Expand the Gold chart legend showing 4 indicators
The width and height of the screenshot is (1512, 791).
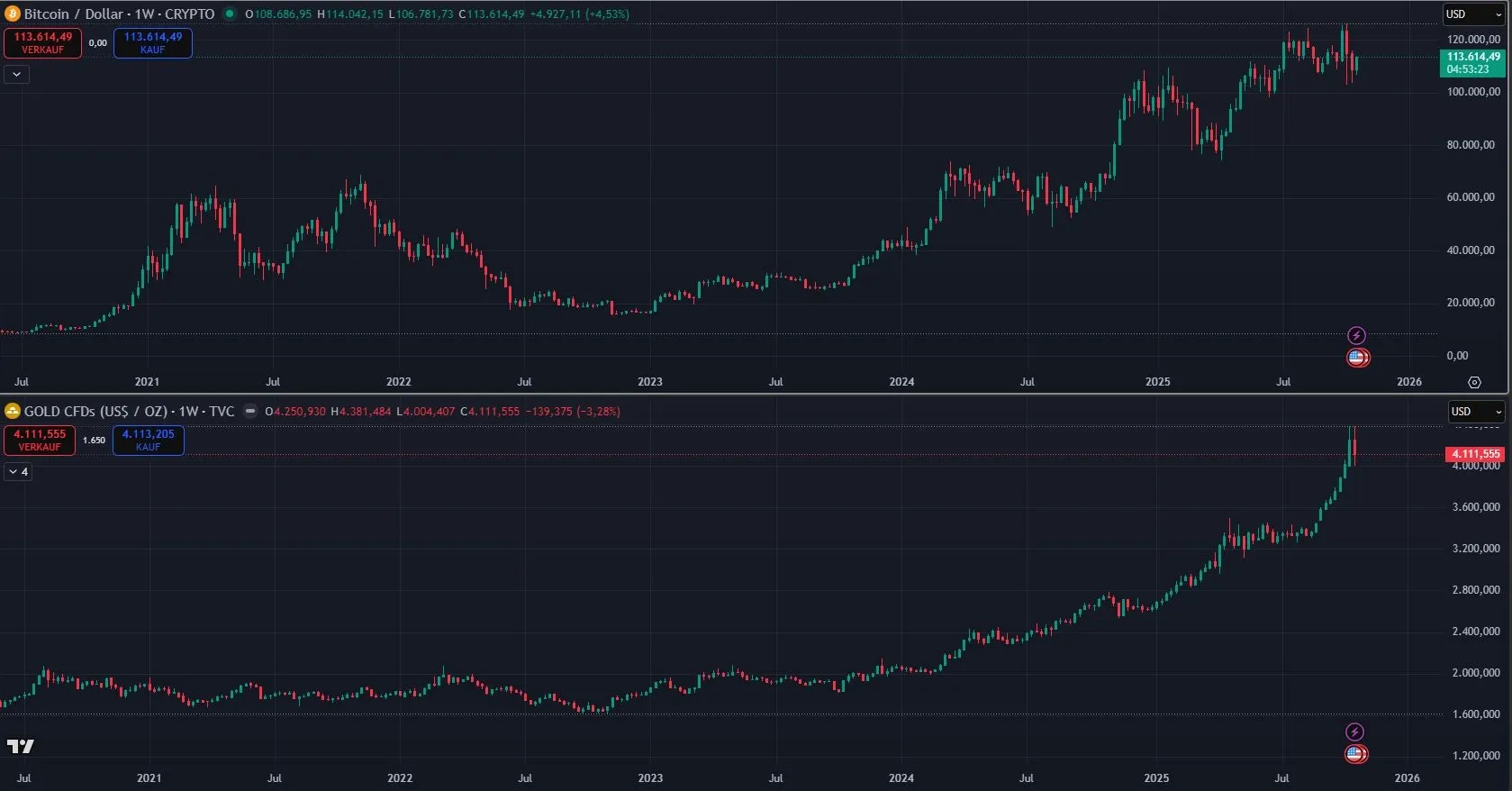pyautogui.click(x=18, y=472)
